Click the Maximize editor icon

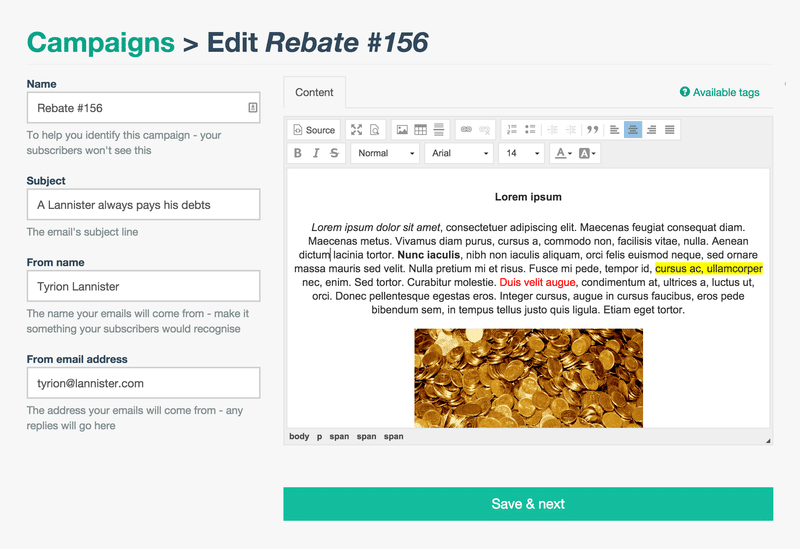click(356, 130)
